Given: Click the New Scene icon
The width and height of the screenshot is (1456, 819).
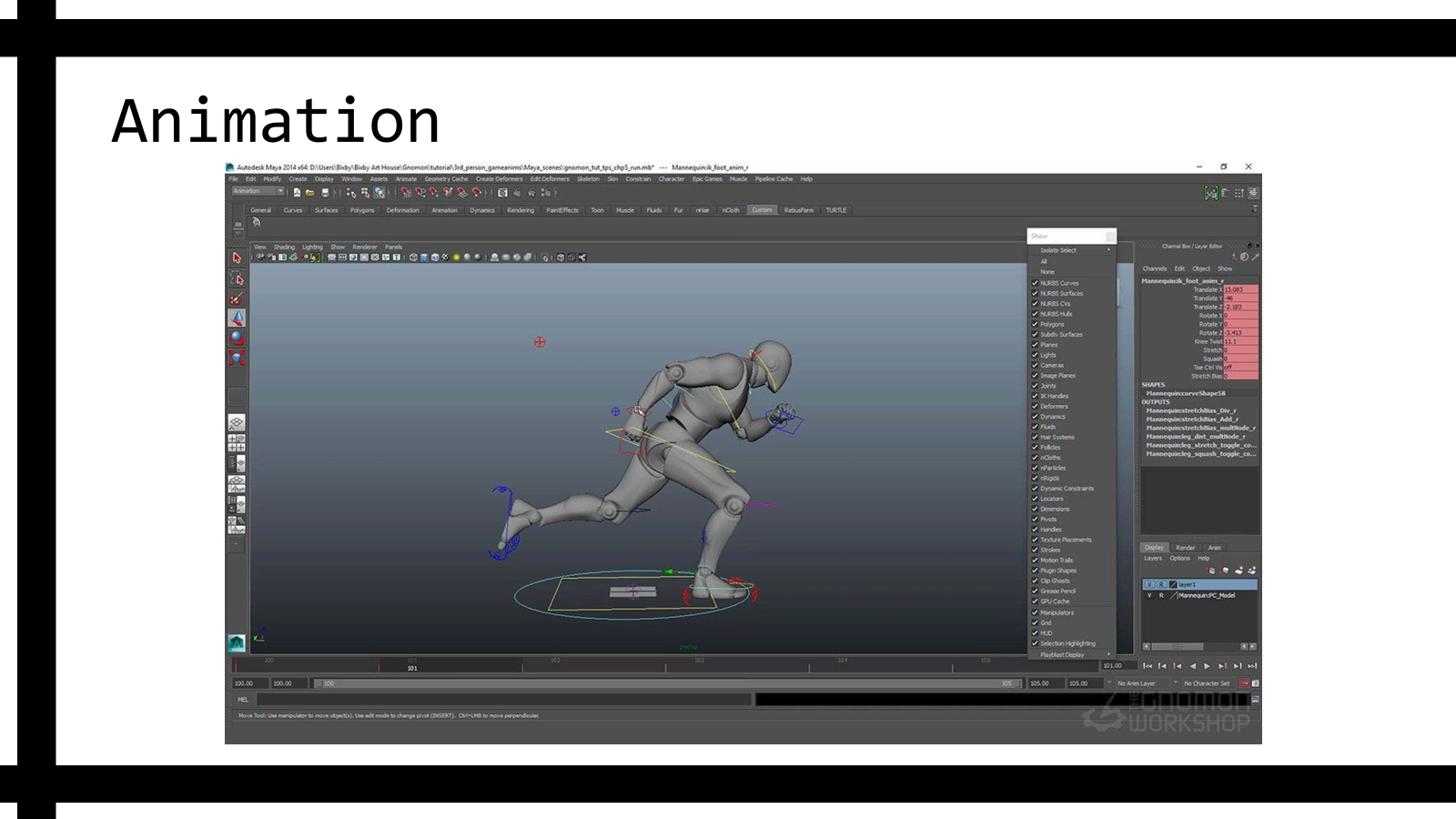Looking at the screenshot, I should (x=297, y=193).
